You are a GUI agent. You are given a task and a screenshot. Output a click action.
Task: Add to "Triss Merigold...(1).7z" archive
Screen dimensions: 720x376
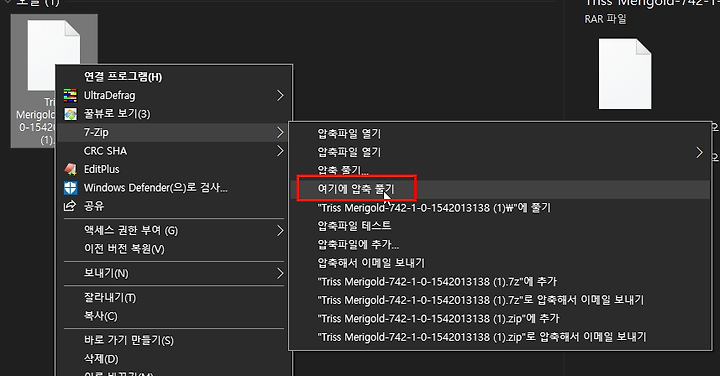tap(501, 281)
